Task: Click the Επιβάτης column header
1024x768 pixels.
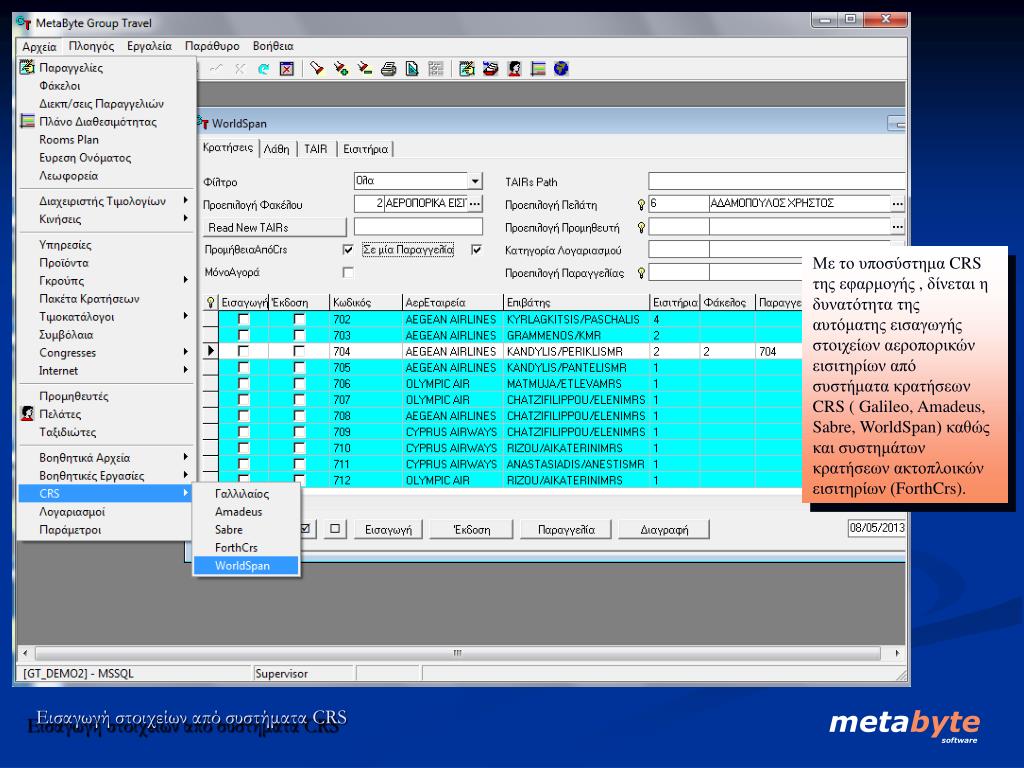Action: pyautogui.click(x=577, y=302)
